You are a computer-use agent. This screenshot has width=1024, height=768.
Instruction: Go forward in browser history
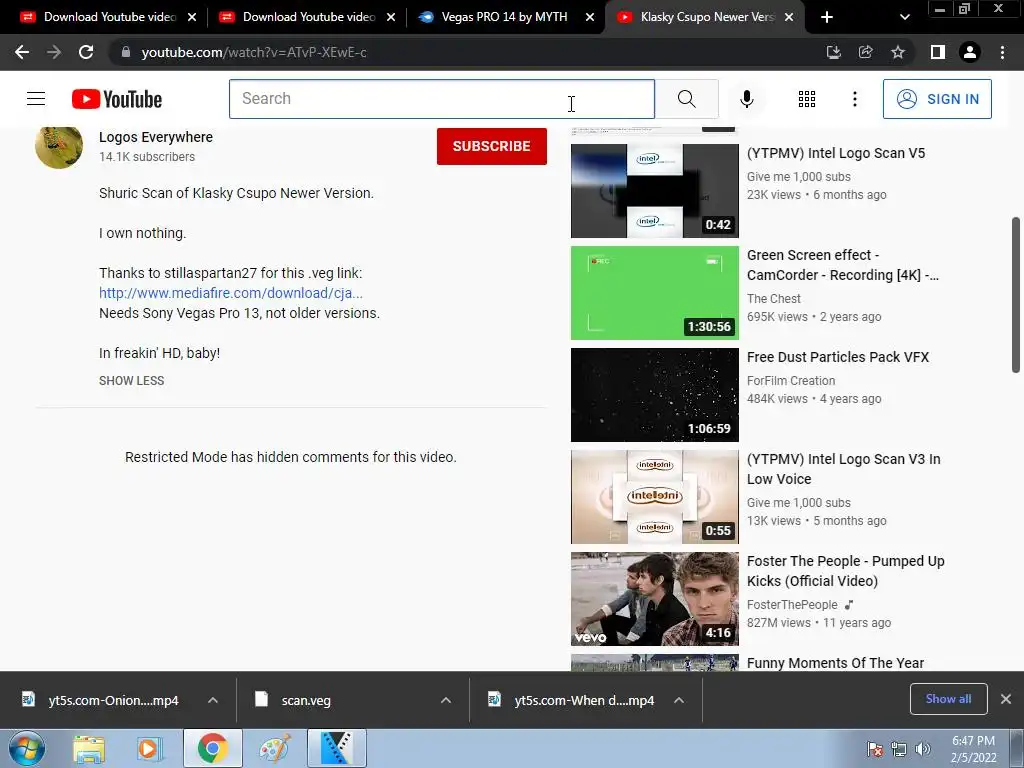[54, 52]
